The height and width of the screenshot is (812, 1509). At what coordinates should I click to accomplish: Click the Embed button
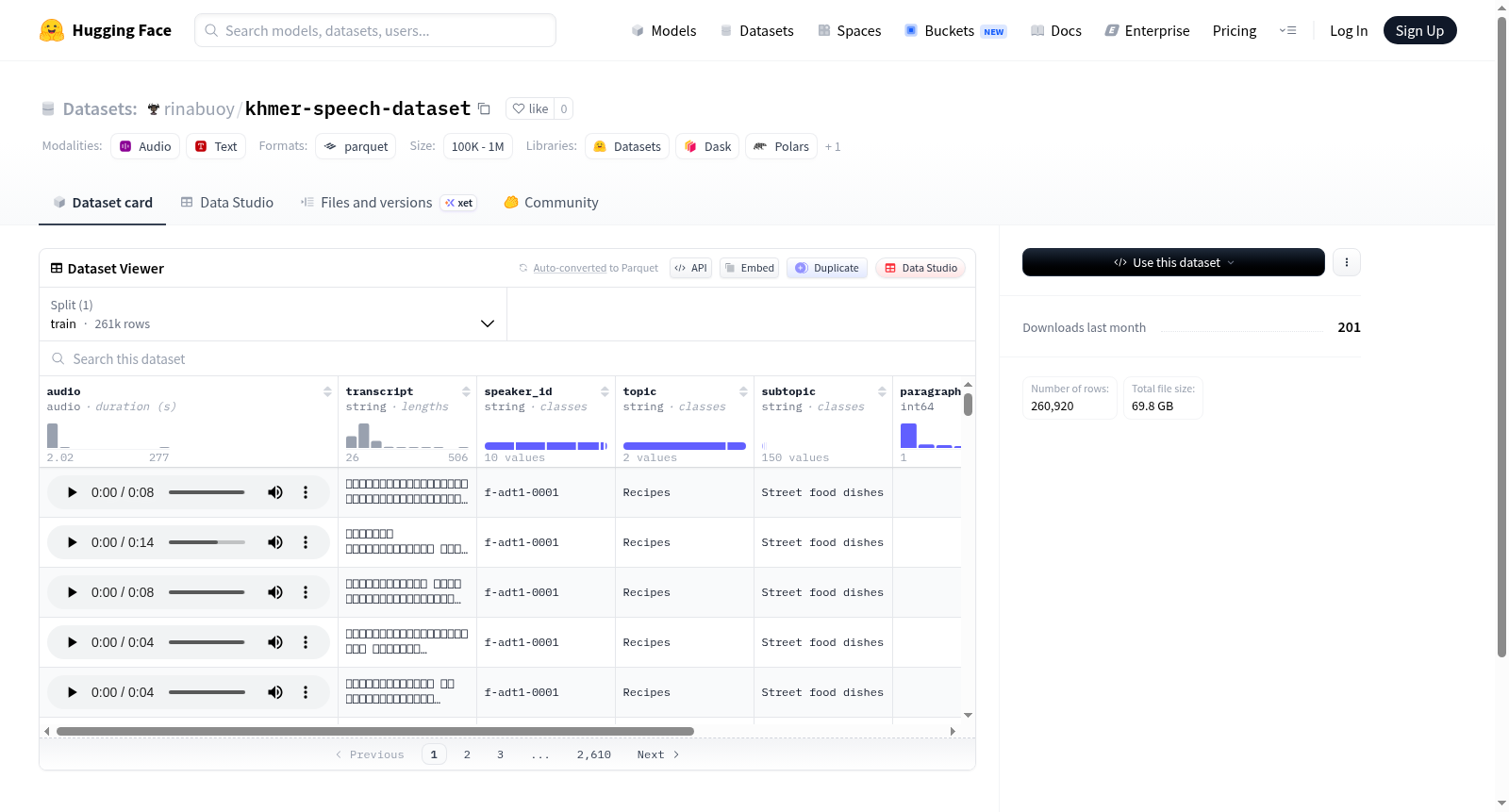(750, 268)
